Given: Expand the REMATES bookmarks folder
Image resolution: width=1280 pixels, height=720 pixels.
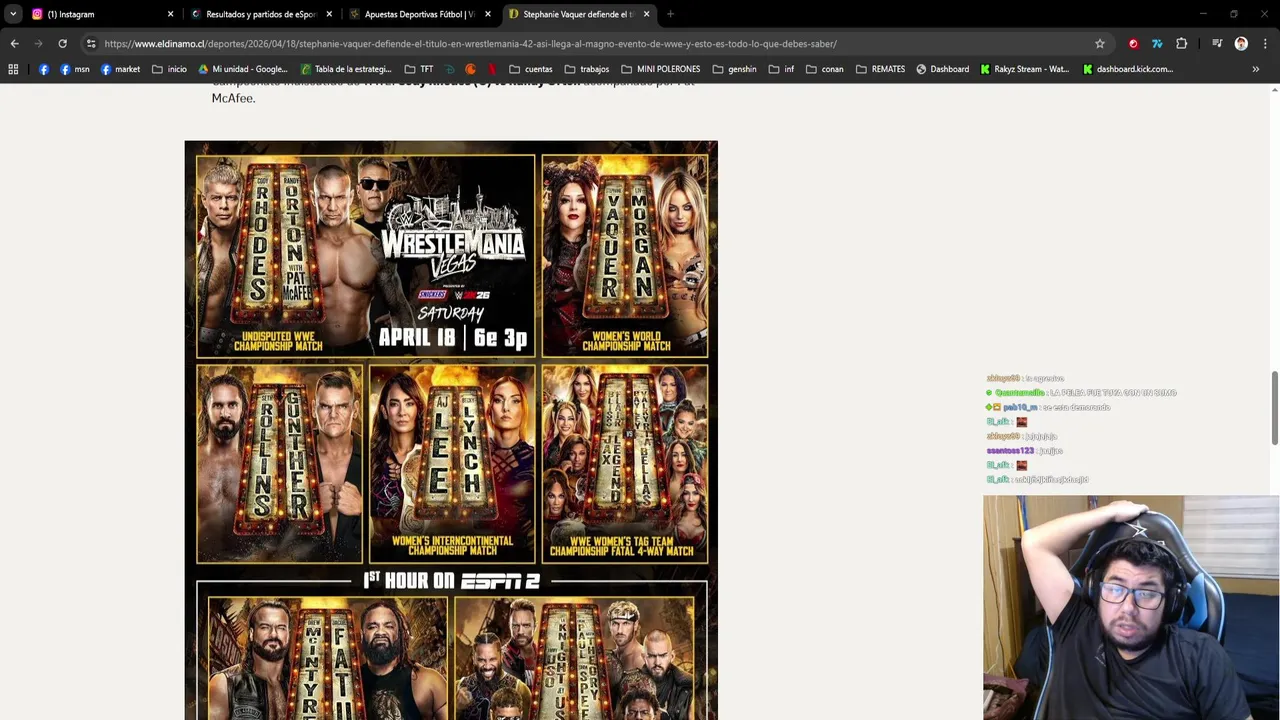Looking at the screenshot, I should (x=880, y=69).
